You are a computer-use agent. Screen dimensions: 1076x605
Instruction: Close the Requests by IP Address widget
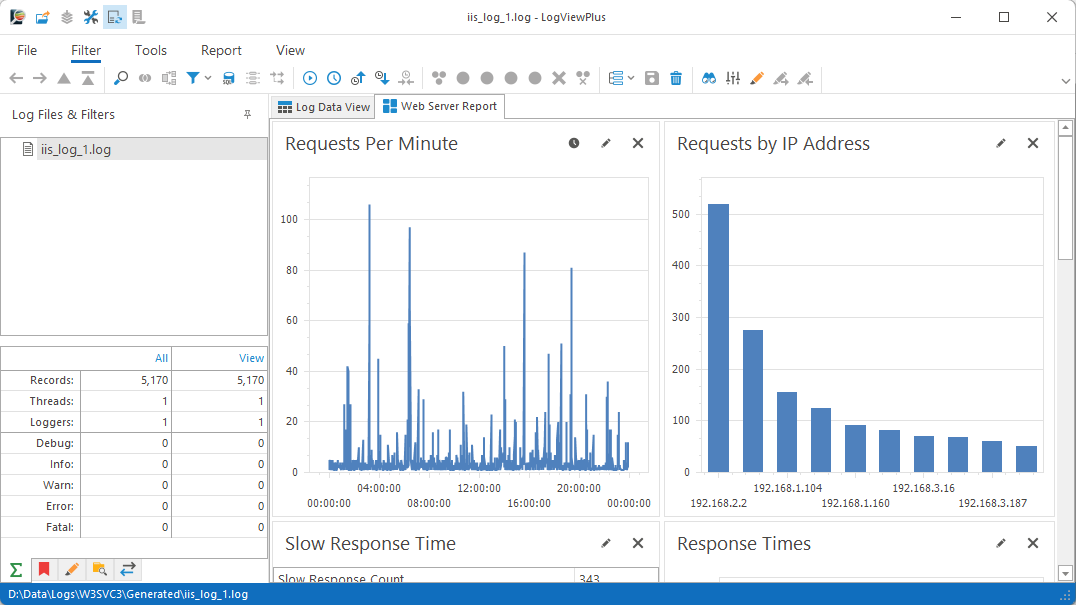[x=1033, y=143]
